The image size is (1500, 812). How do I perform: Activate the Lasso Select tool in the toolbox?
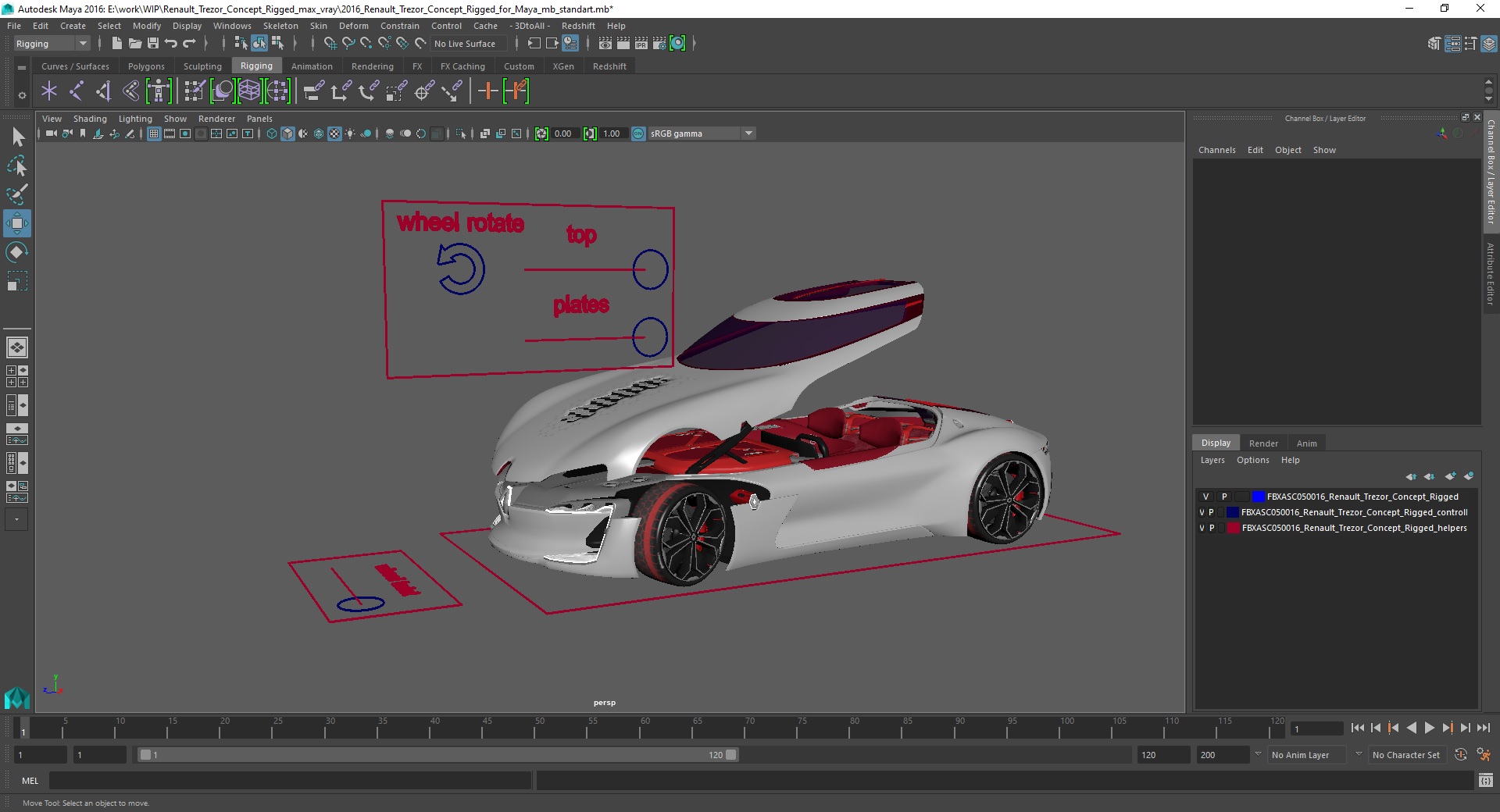coord(17,166)
